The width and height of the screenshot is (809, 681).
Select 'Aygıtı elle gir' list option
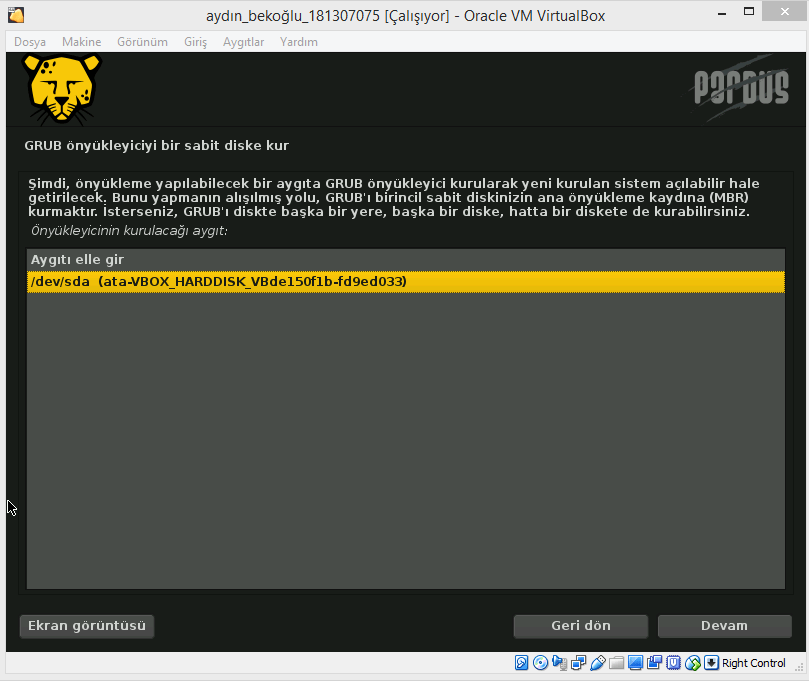(406, 260)
